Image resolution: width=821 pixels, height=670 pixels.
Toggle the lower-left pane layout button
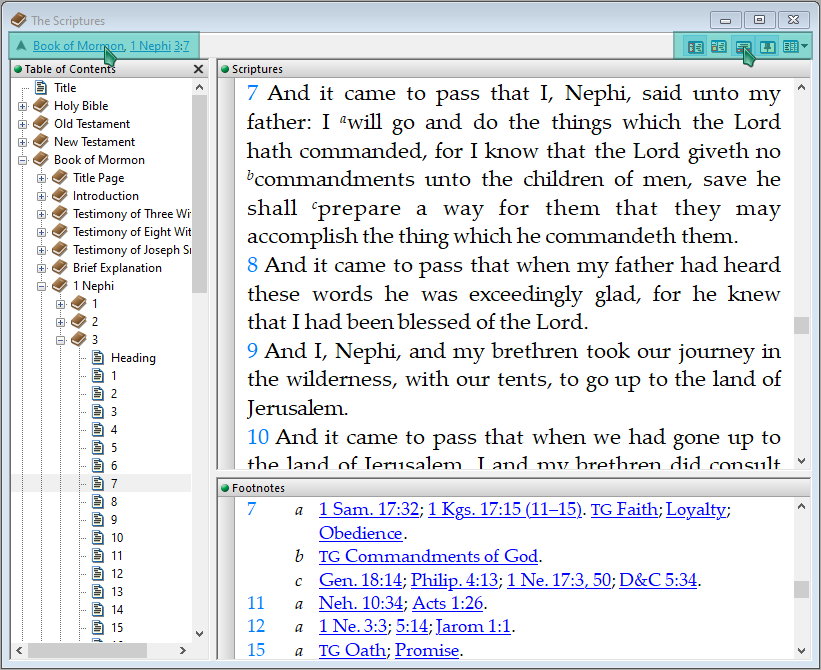[719, 47]
